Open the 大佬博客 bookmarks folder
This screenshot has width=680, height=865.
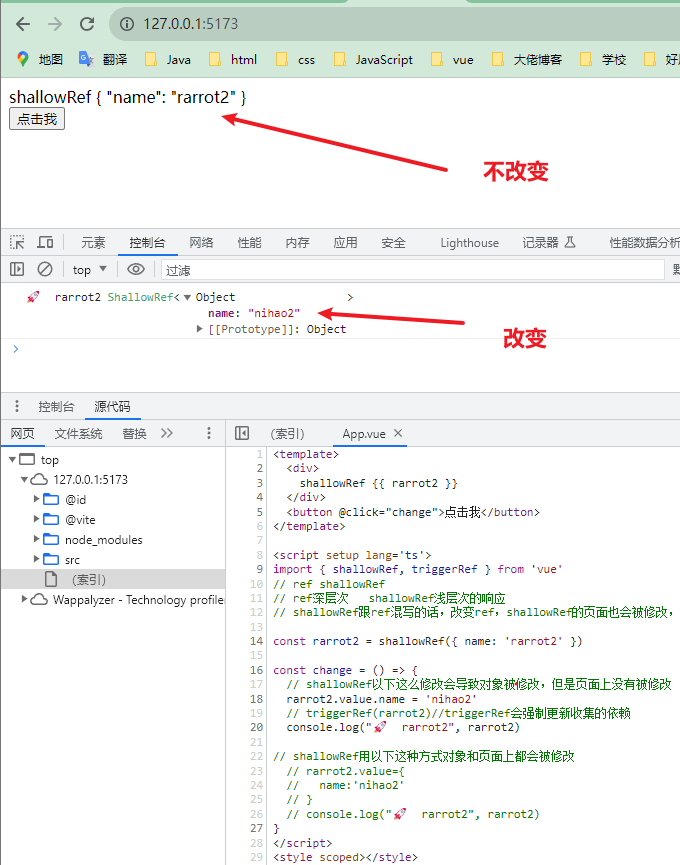pyautogui.click(x=527, y=60)
